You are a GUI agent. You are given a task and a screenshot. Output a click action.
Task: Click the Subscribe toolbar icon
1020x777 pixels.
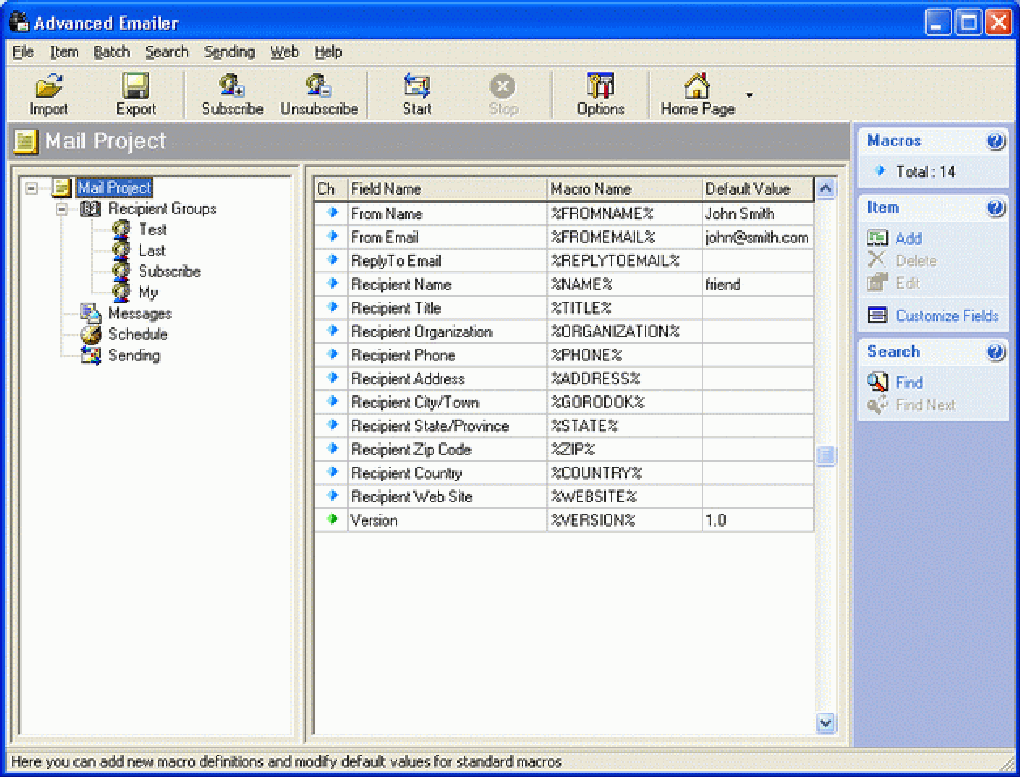click(x=232, y=86)
